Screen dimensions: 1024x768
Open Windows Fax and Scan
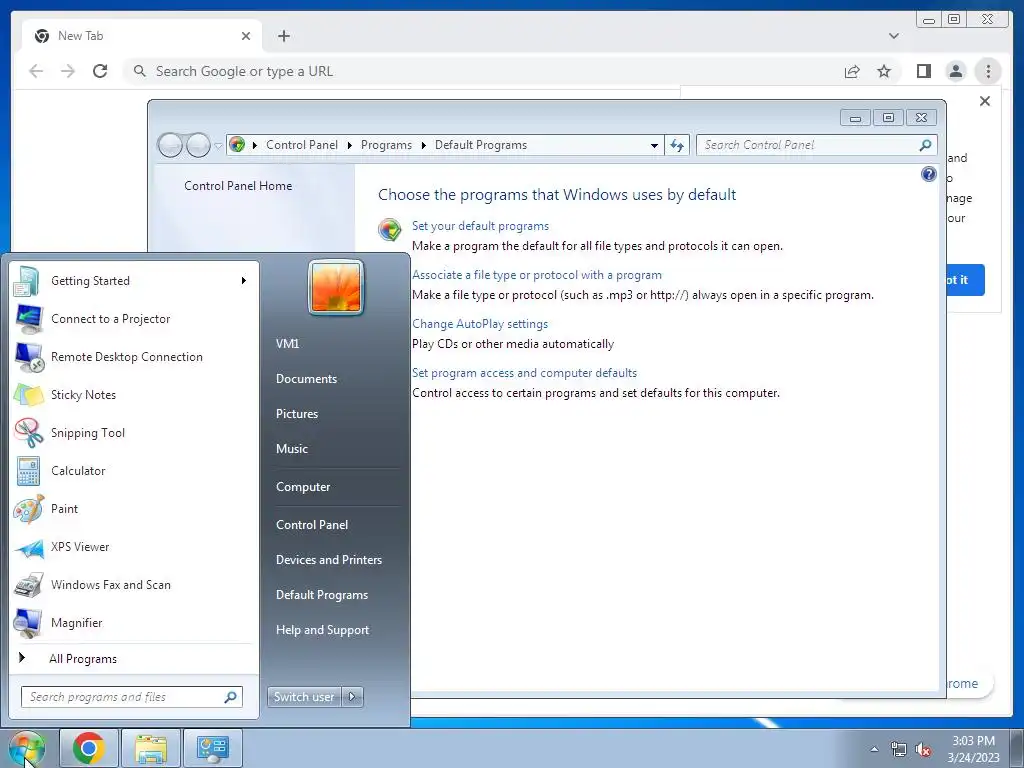click(133, 584)
